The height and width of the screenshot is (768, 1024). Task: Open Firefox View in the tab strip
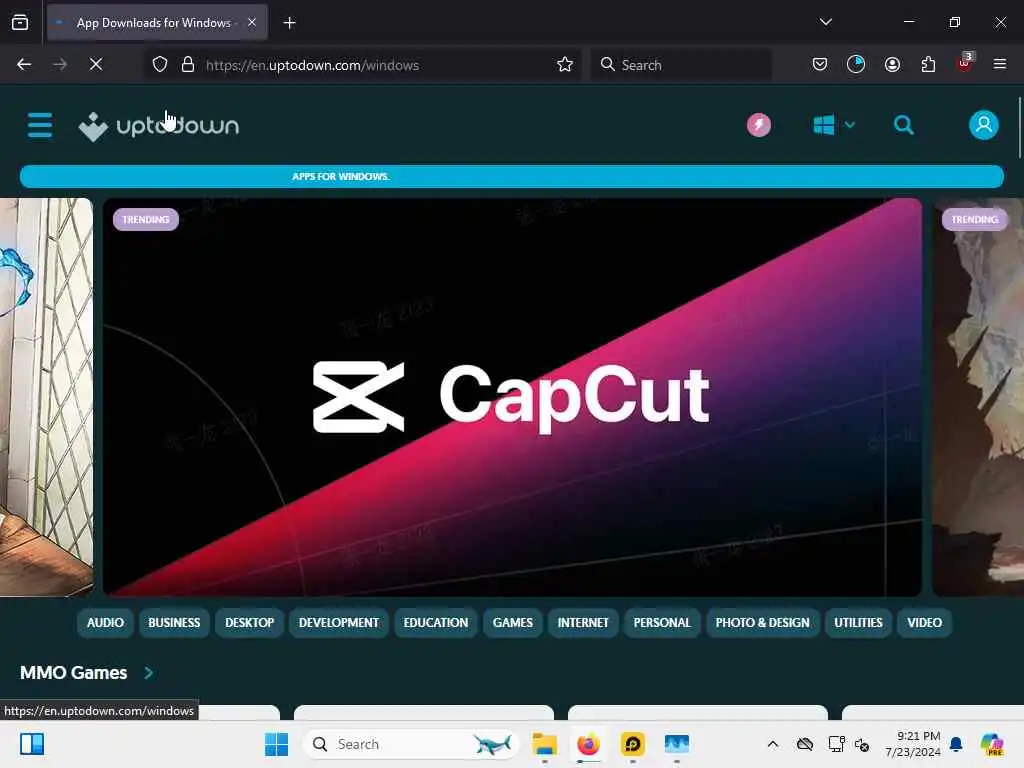(x=20, y=22)
